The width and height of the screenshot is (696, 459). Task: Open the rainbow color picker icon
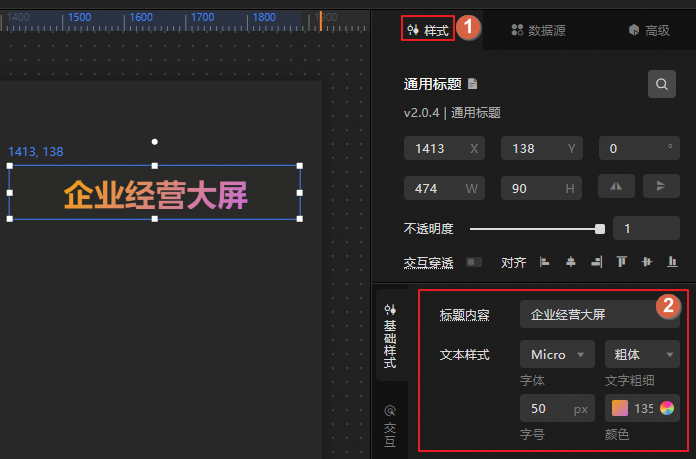tap(667, 408)
